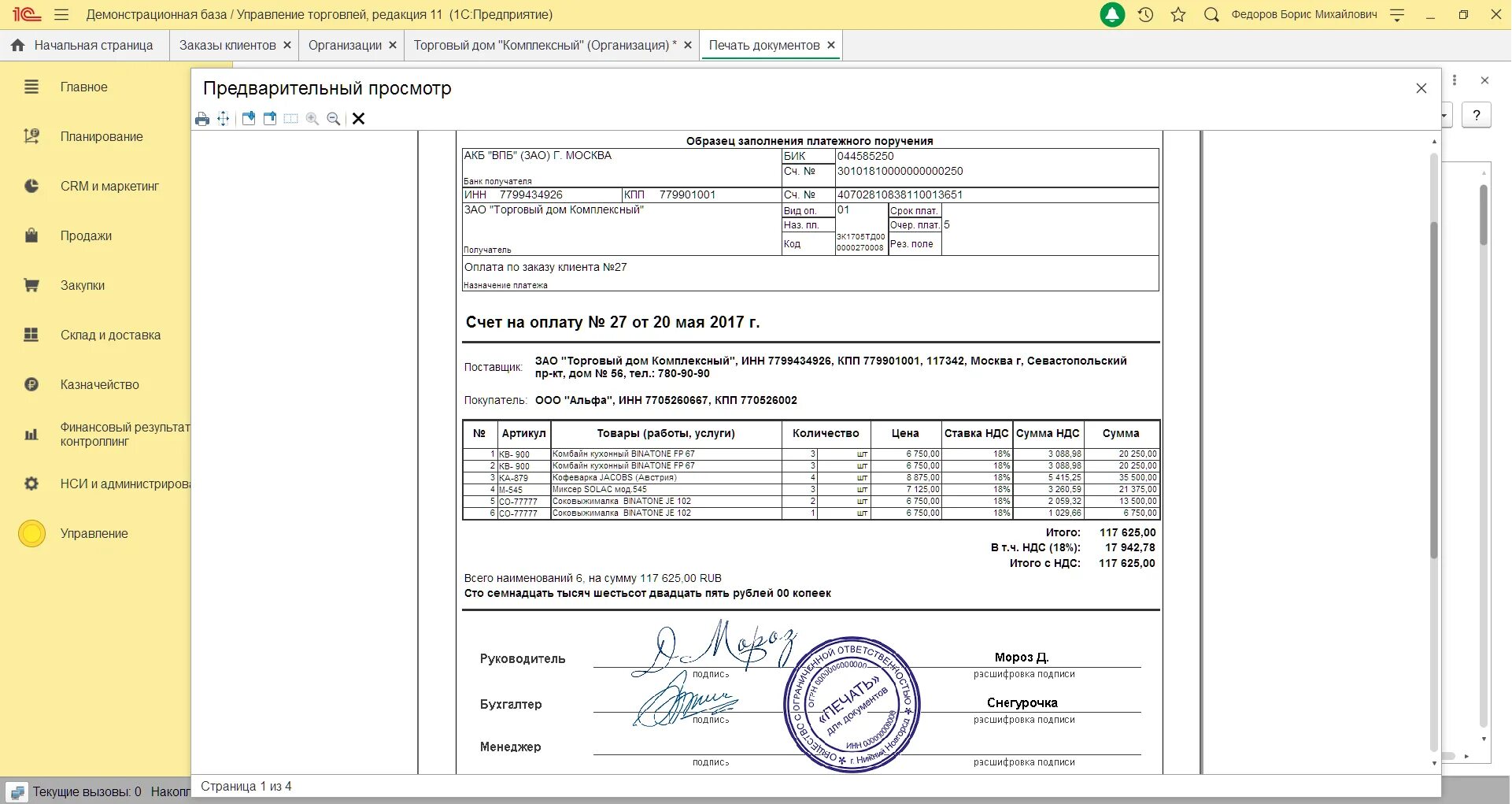Go to next page using down-arrow icon
The height and width of the screenshot is (804, 1512).
[x=249, y=119]
